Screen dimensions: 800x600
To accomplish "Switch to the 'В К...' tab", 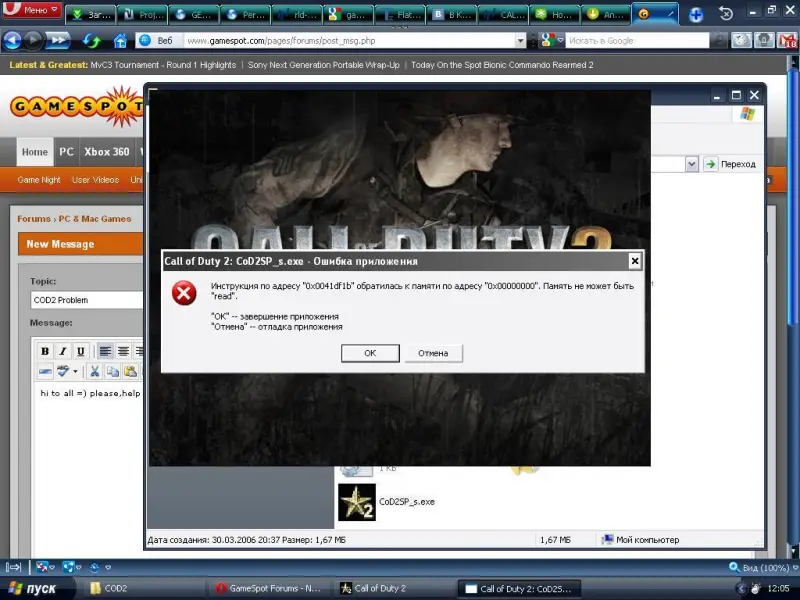I will pos(452,15).
